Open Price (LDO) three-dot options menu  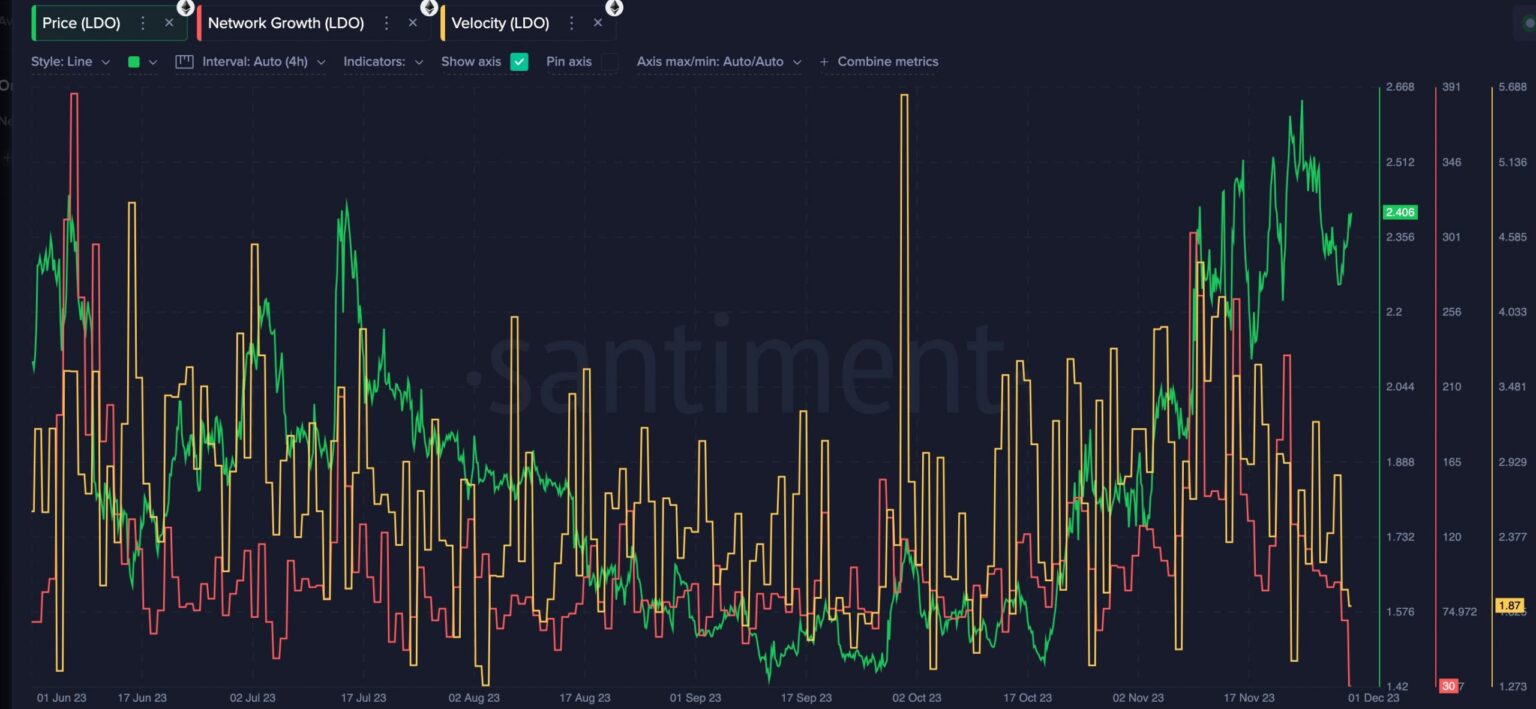143,23
